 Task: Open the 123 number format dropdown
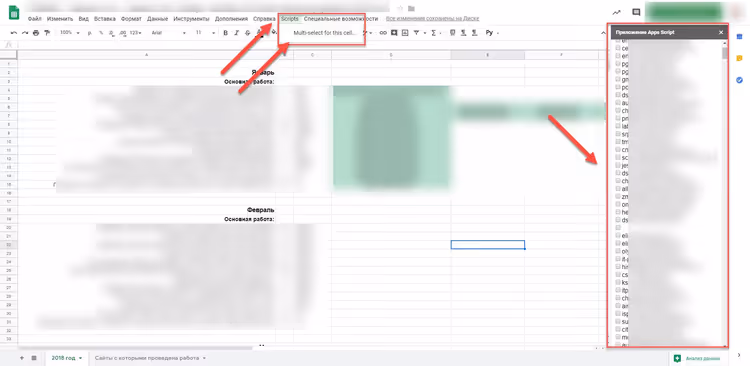[135, 33]
